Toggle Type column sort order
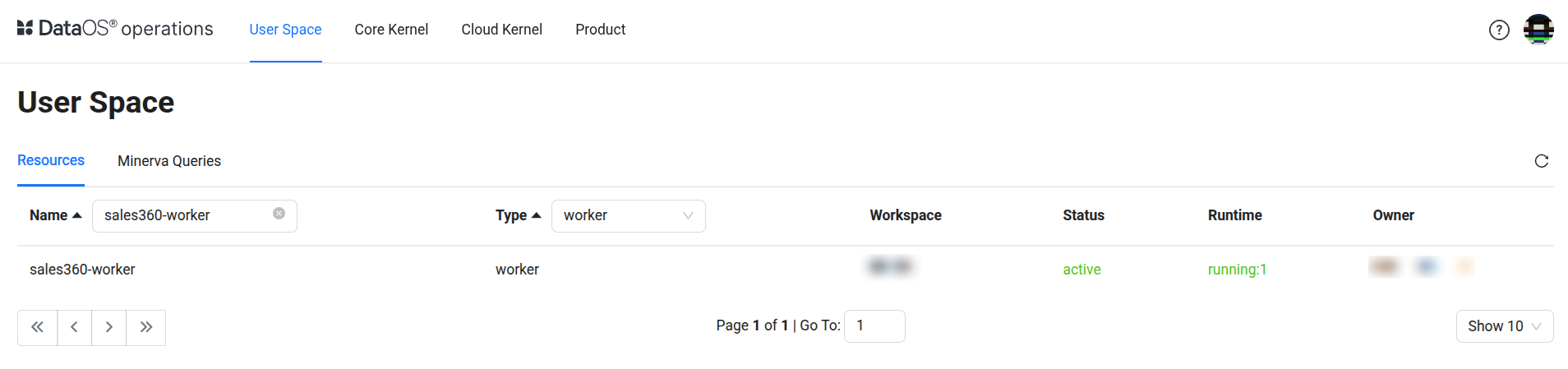The image size is (1568, 369). point(537,215)
